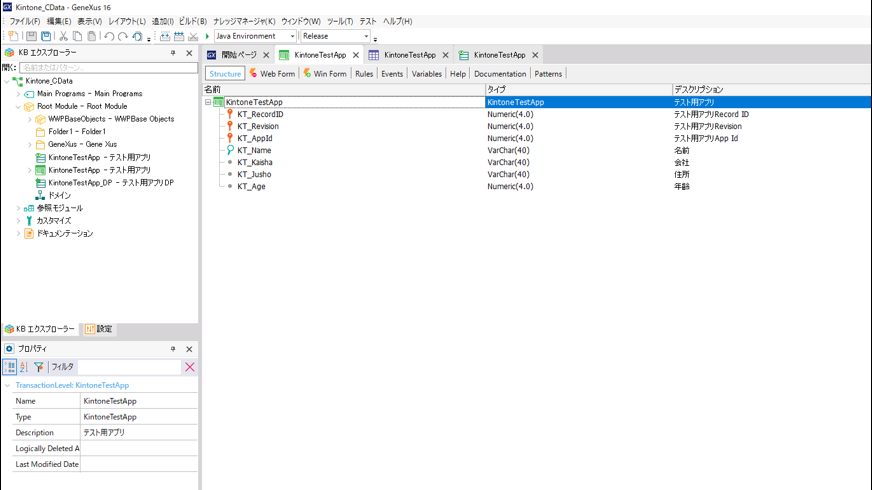Image resolution: width=872 pixels, height=490 pixels.
Task: Open the Patterns section
Action: (x=548, y=74)
